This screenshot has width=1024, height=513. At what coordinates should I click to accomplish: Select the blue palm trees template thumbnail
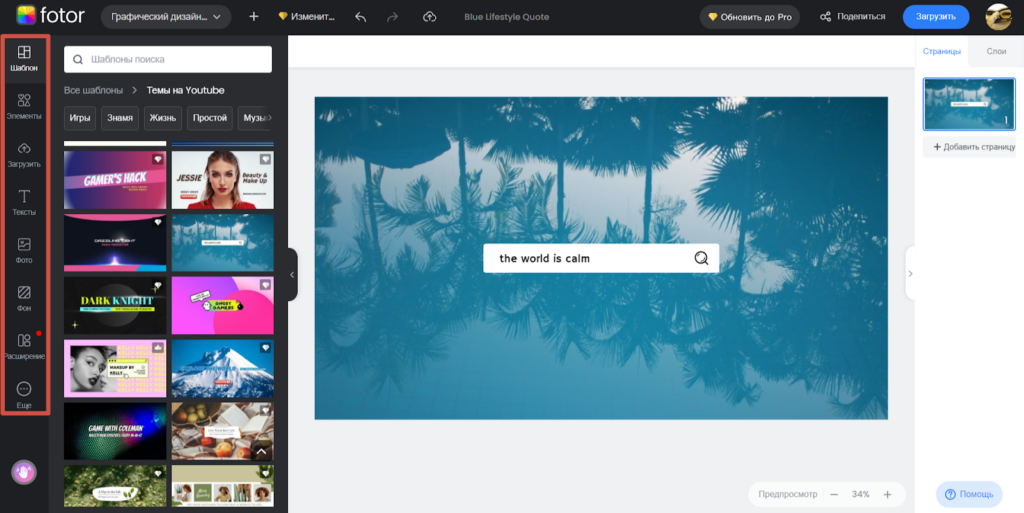point(223,243)
